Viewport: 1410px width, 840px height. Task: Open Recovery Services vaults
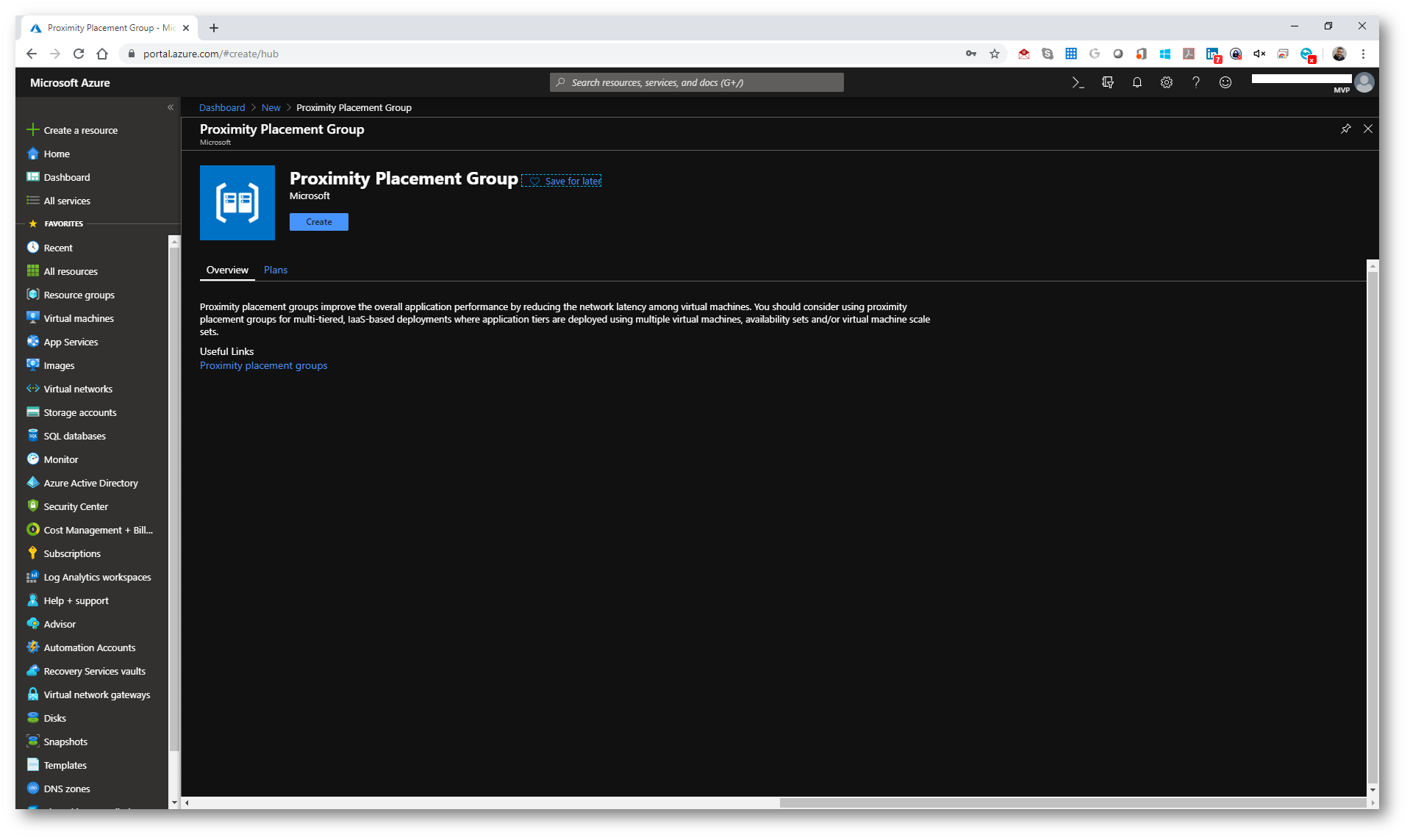(95, 671)
